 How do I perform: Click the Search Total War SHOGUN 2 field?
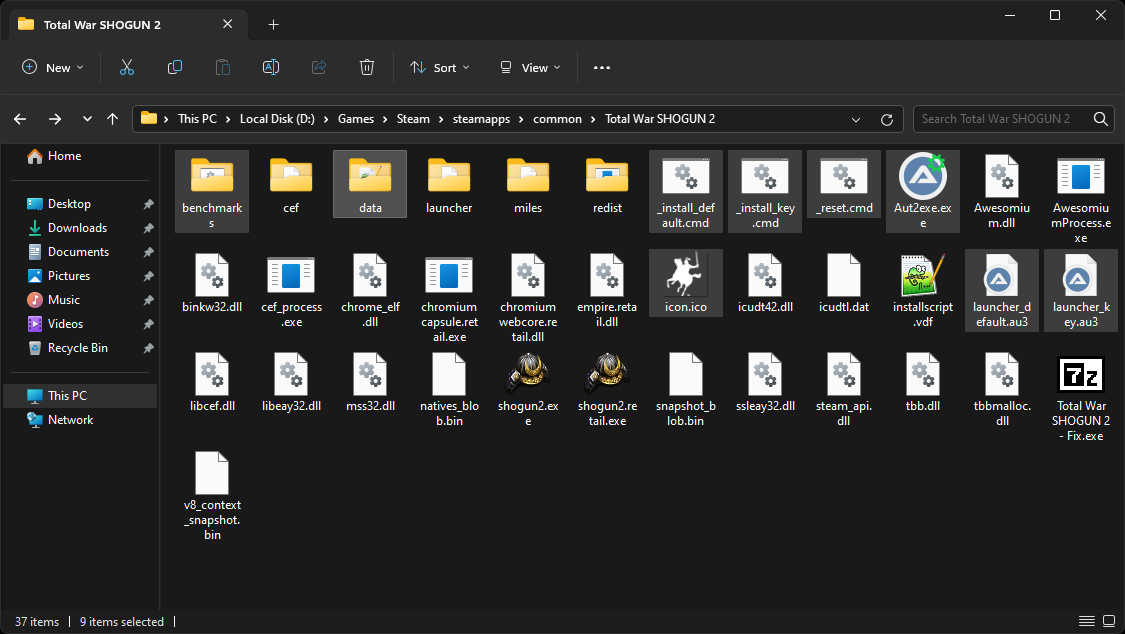point(1002,119)
